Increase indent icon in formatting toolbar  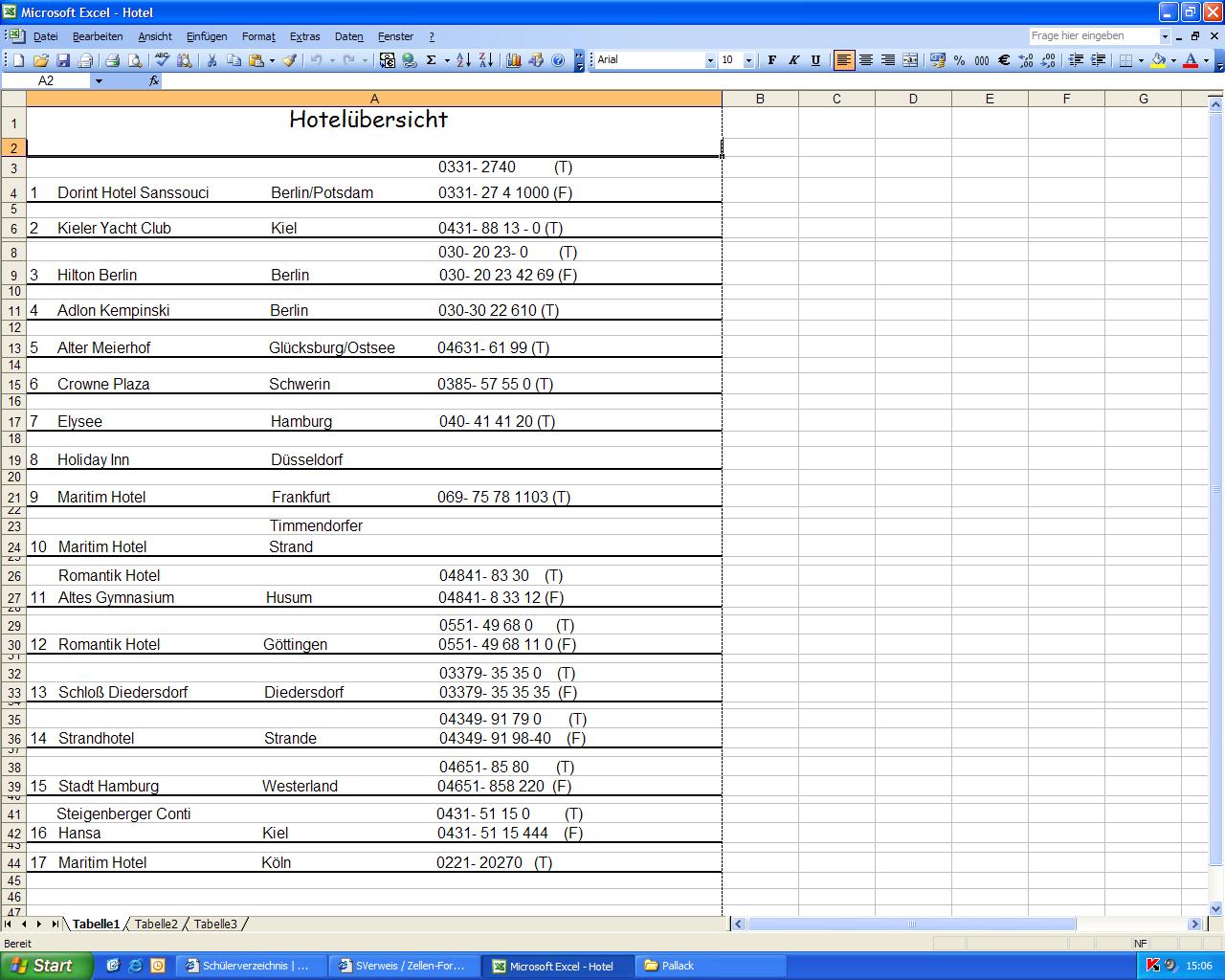[1098, 60]
